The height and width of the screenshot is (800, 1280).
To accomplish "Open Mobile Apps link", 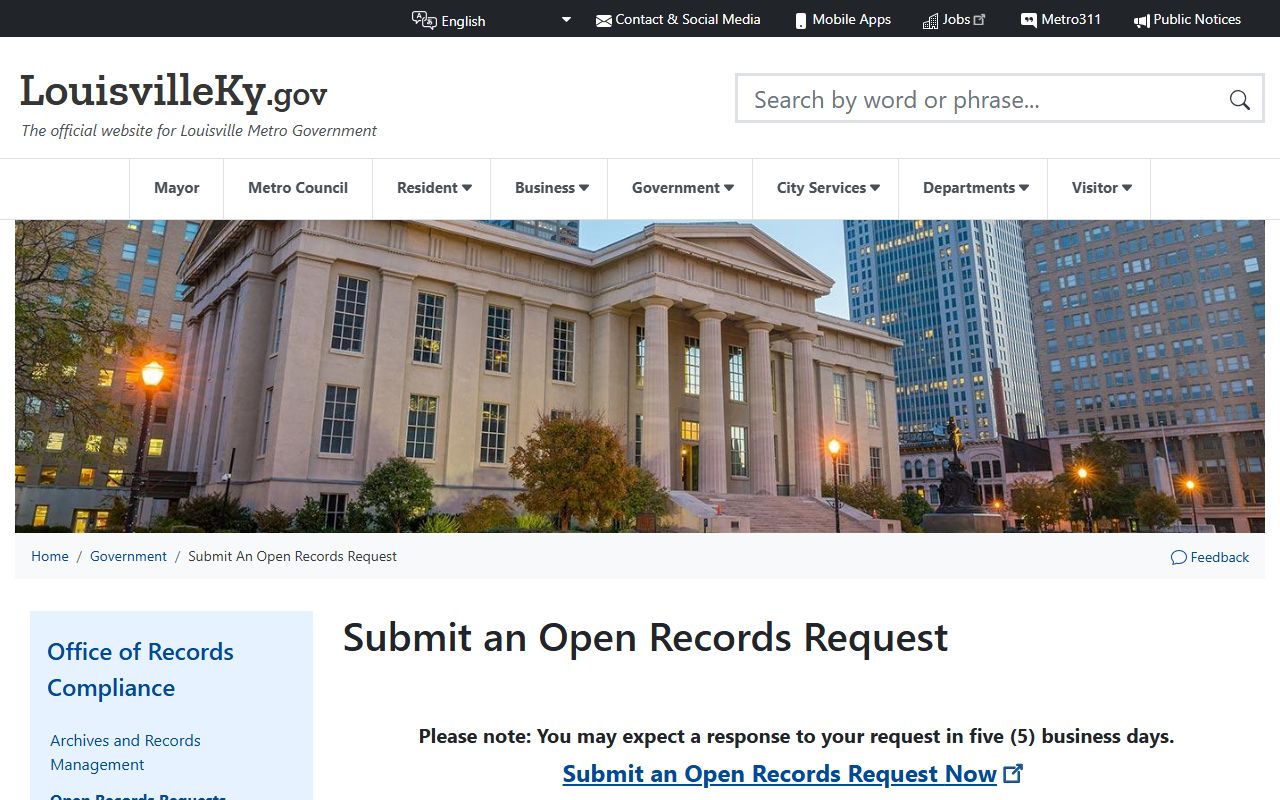I will click(851, 19).
